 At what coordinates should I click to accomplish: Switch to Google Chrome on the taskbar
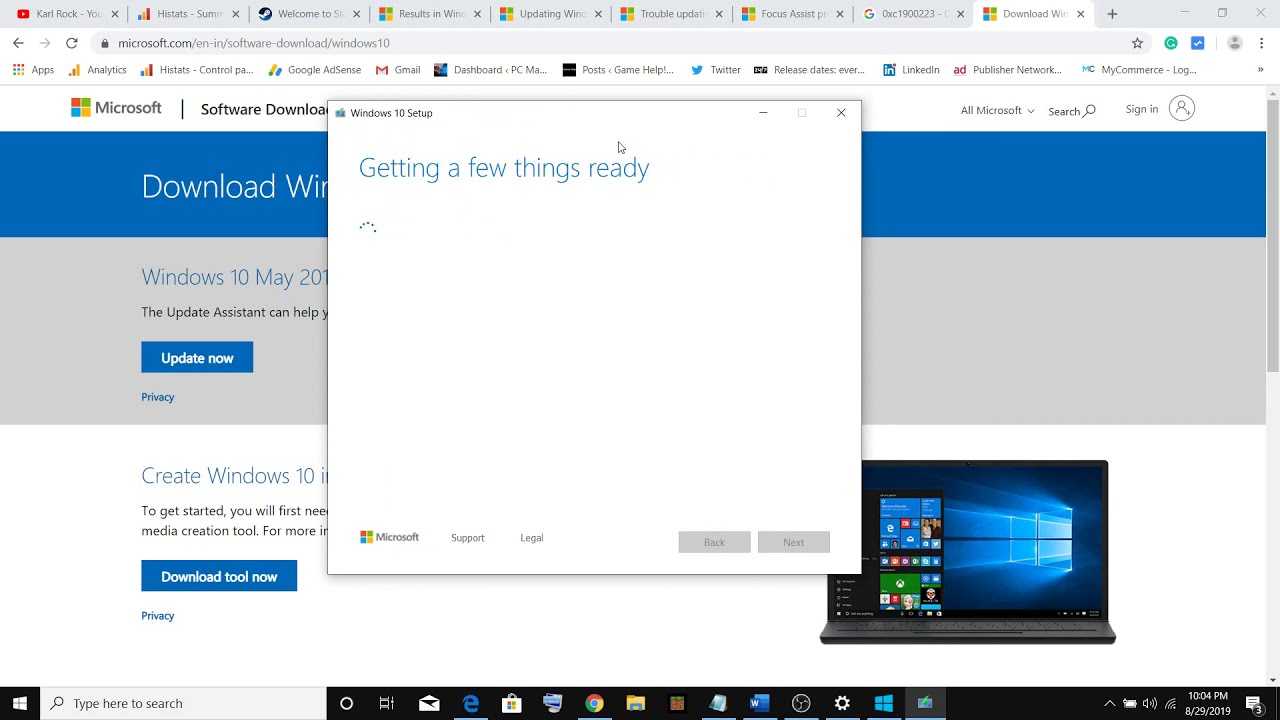click(x=594, y=703)
